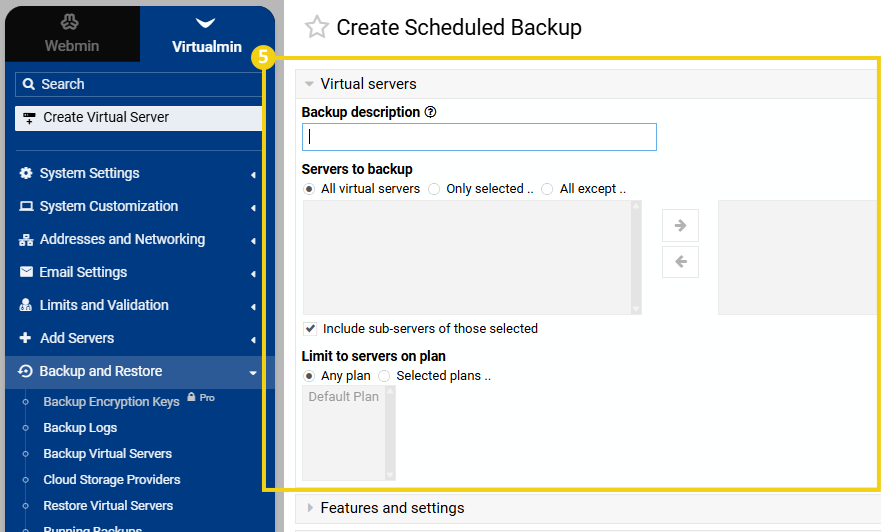881x532 pixels.
Task: Click the help icon next to Backup description
Action: pos(430,113)
